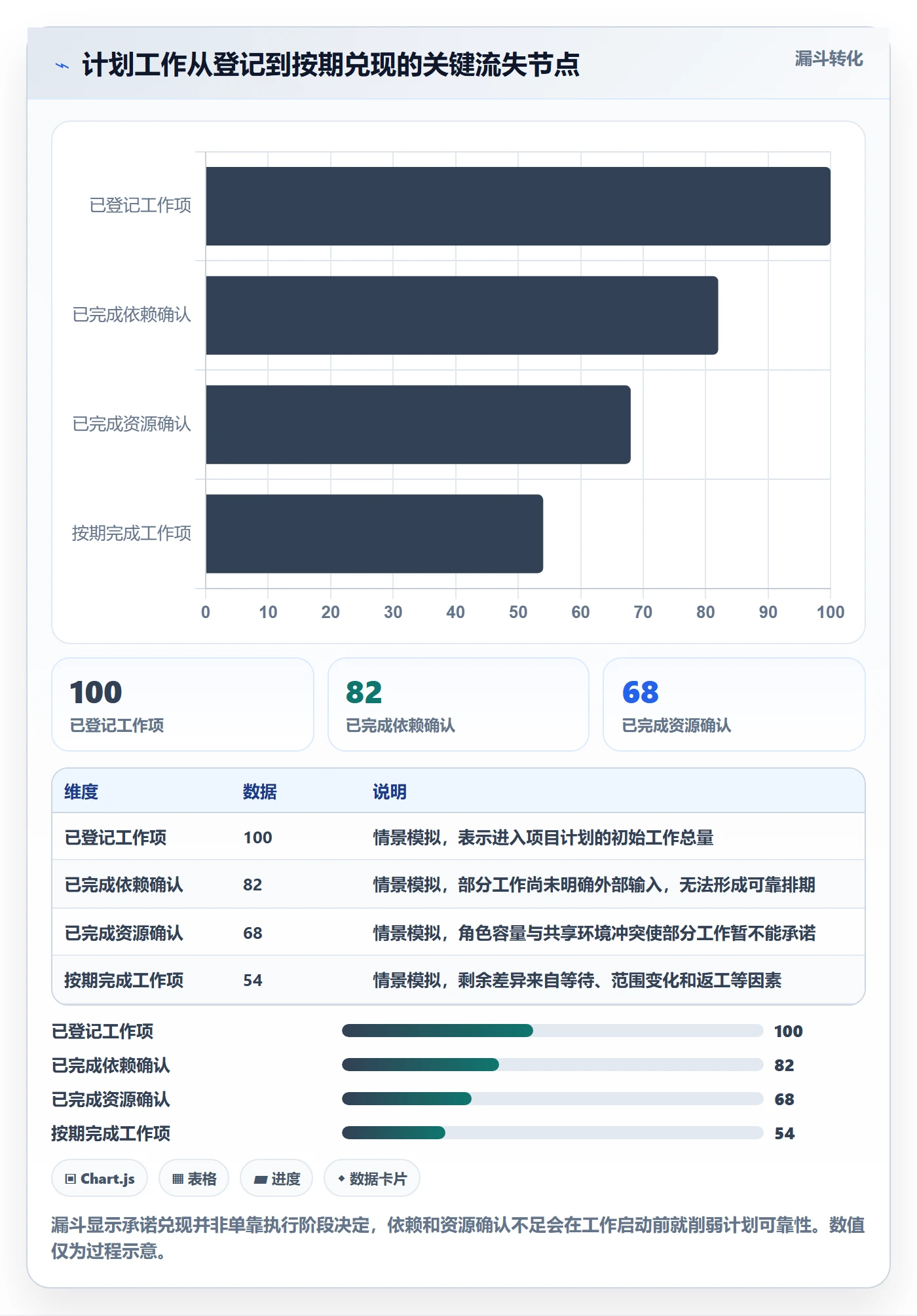Click the 已完成资源确认 cell in the table

tap(124, 933)
